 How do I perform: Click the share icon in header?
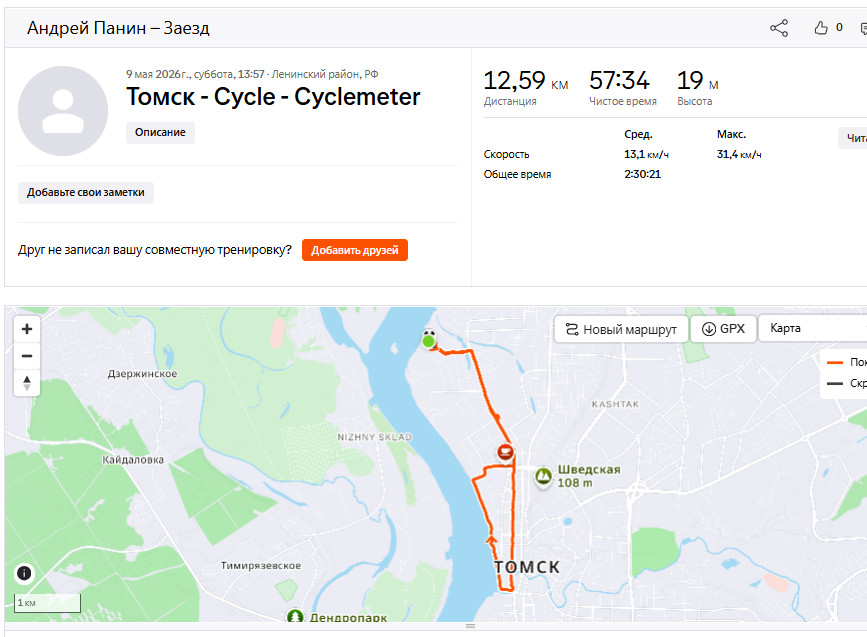click(x=779, y=28)
